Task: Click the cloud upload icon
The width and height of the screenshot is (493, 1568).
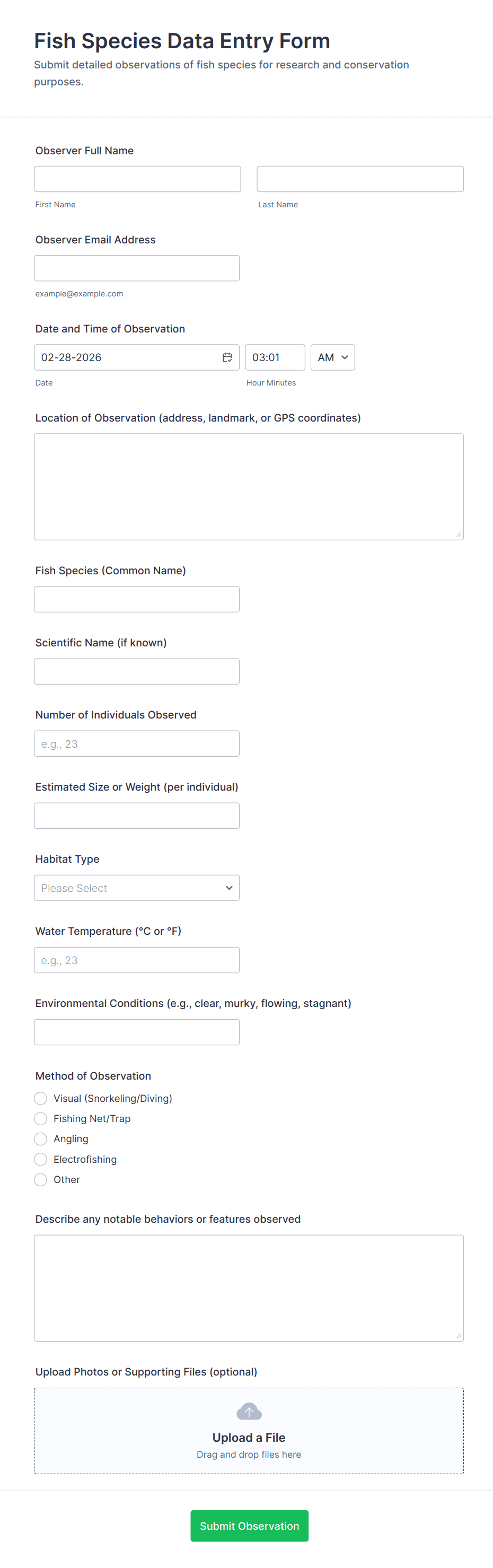Action: pyautogui.click(x=248, y=1411)
